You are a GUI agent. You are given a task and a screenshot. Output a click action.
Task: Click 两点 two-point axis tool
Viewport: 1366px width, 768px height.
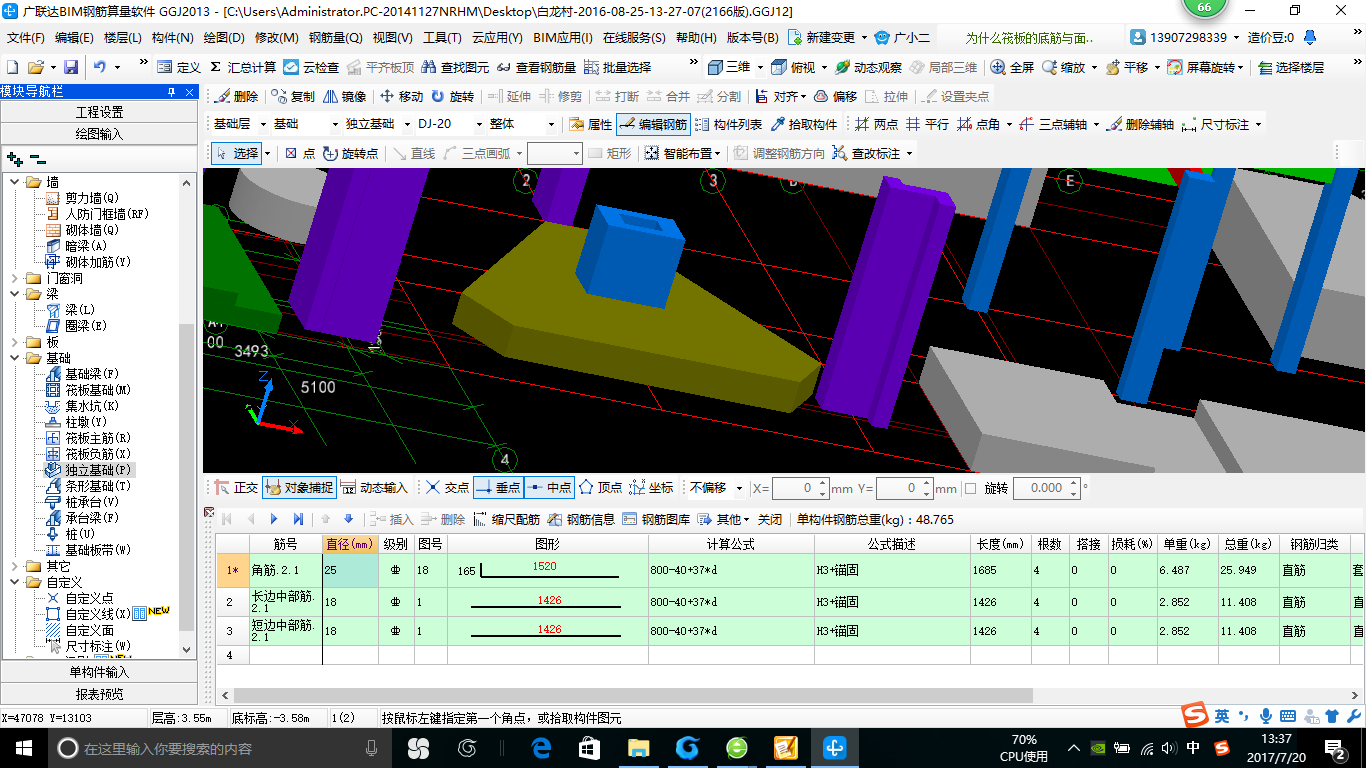click(x=876, y=125)
